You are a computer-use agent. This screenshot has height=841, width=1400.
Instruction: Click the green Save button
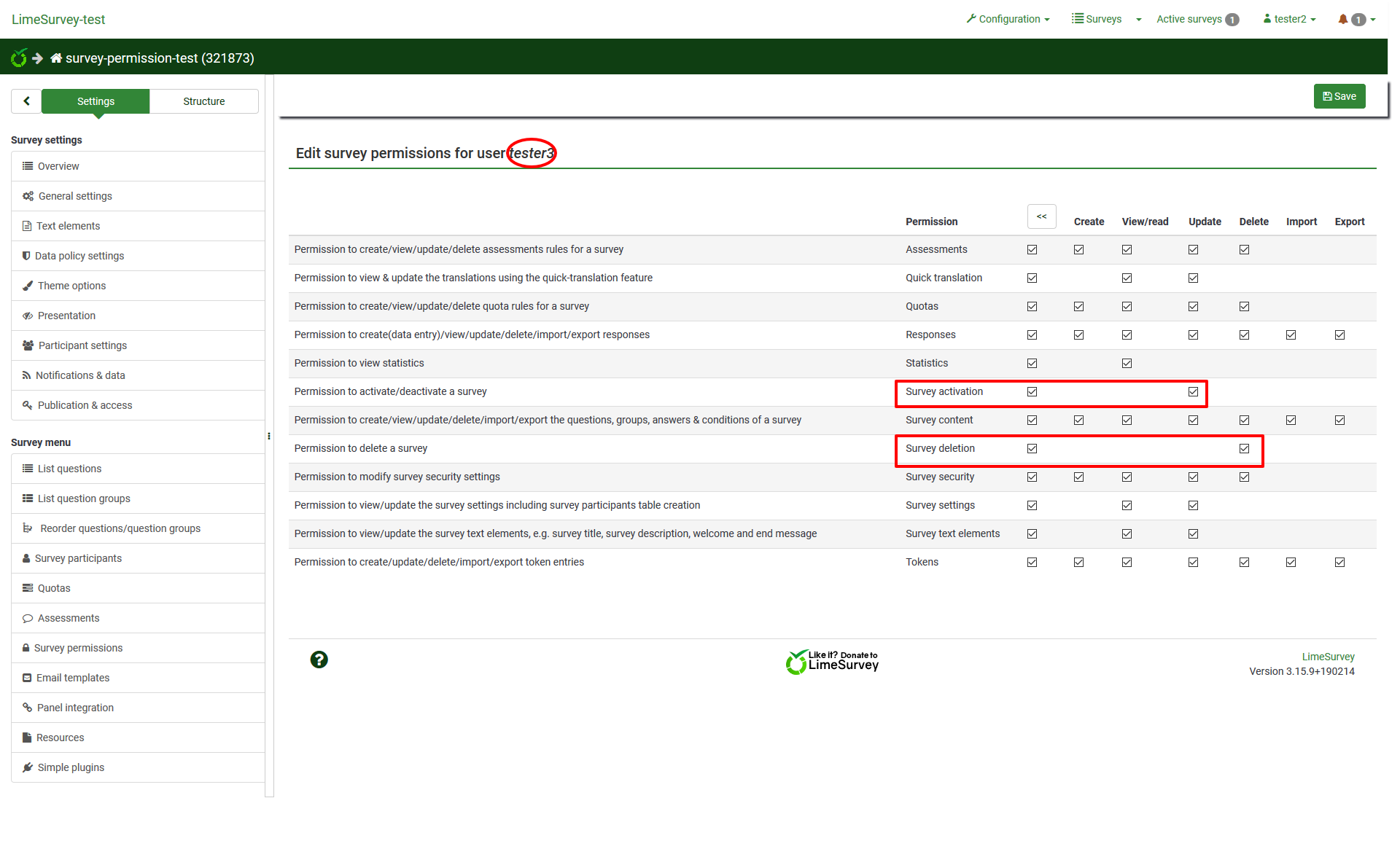[1339, 96]
